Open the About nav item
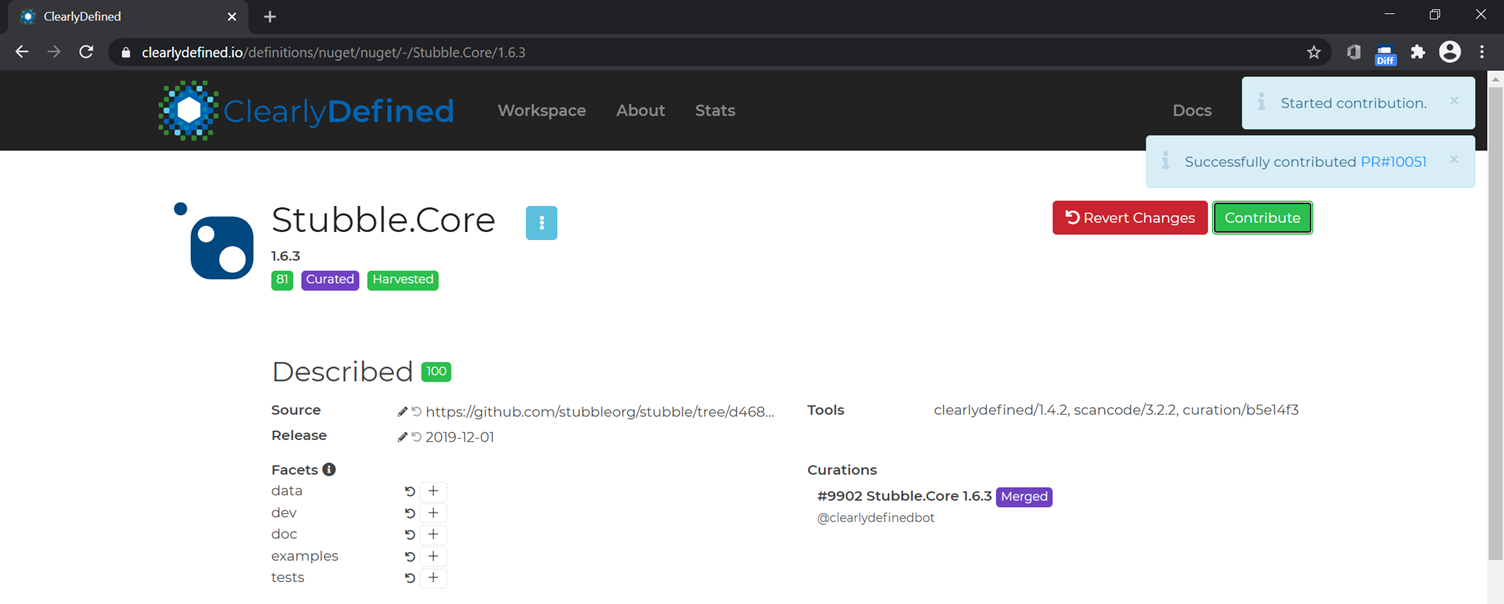Viewport: 1504px width, 604px height. [641, 111]
